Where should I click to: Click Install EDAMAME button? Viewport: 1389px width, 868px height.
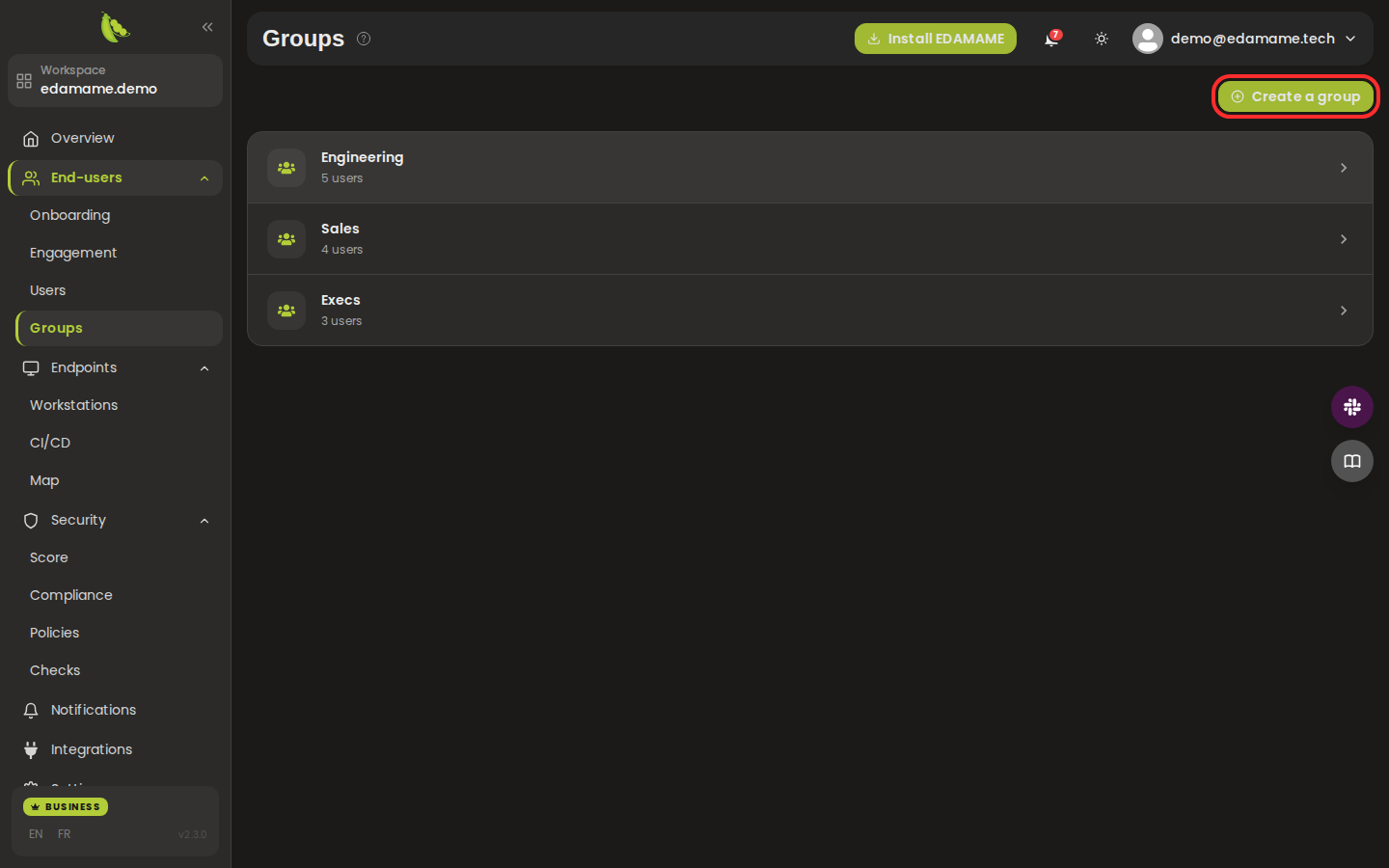click(x=936, y=39)
